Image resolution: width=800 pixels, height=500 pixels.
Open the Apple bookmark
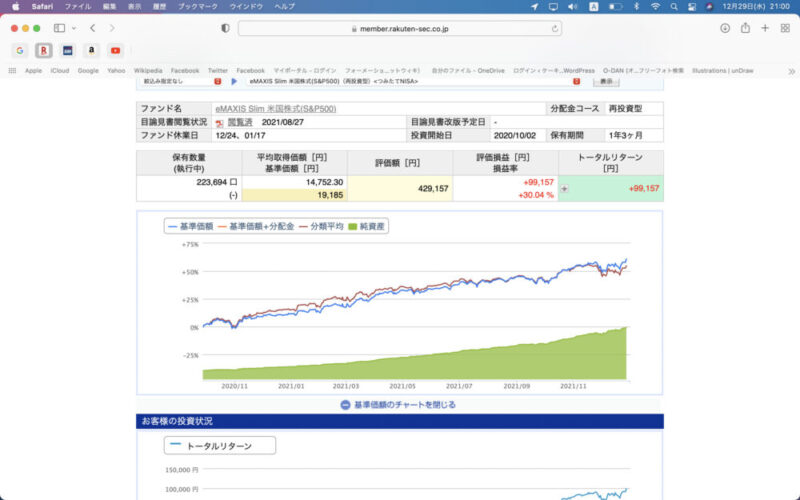point(33,70)
